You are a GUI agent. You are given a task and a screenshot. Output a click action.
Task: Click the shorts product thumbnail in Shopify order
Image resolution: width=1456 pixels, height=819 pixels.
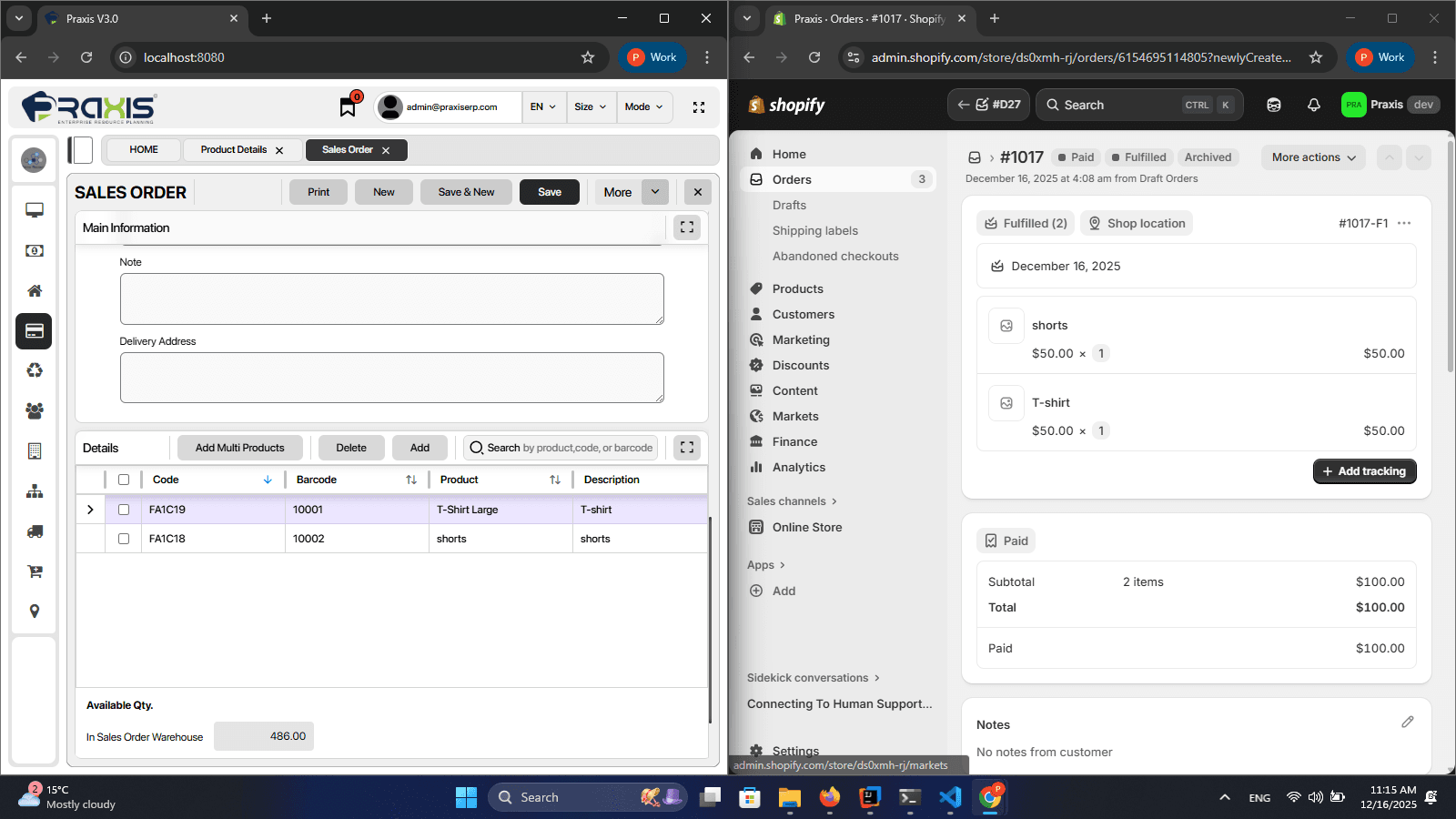[1006, 326]
